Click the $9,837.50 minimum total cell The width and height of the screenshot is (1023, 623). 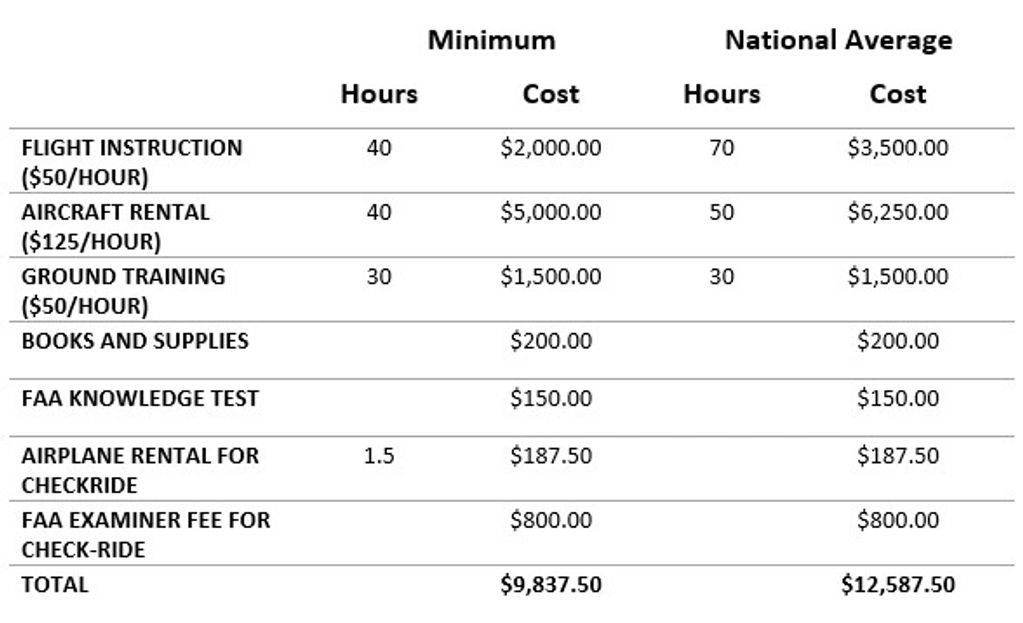551,585
